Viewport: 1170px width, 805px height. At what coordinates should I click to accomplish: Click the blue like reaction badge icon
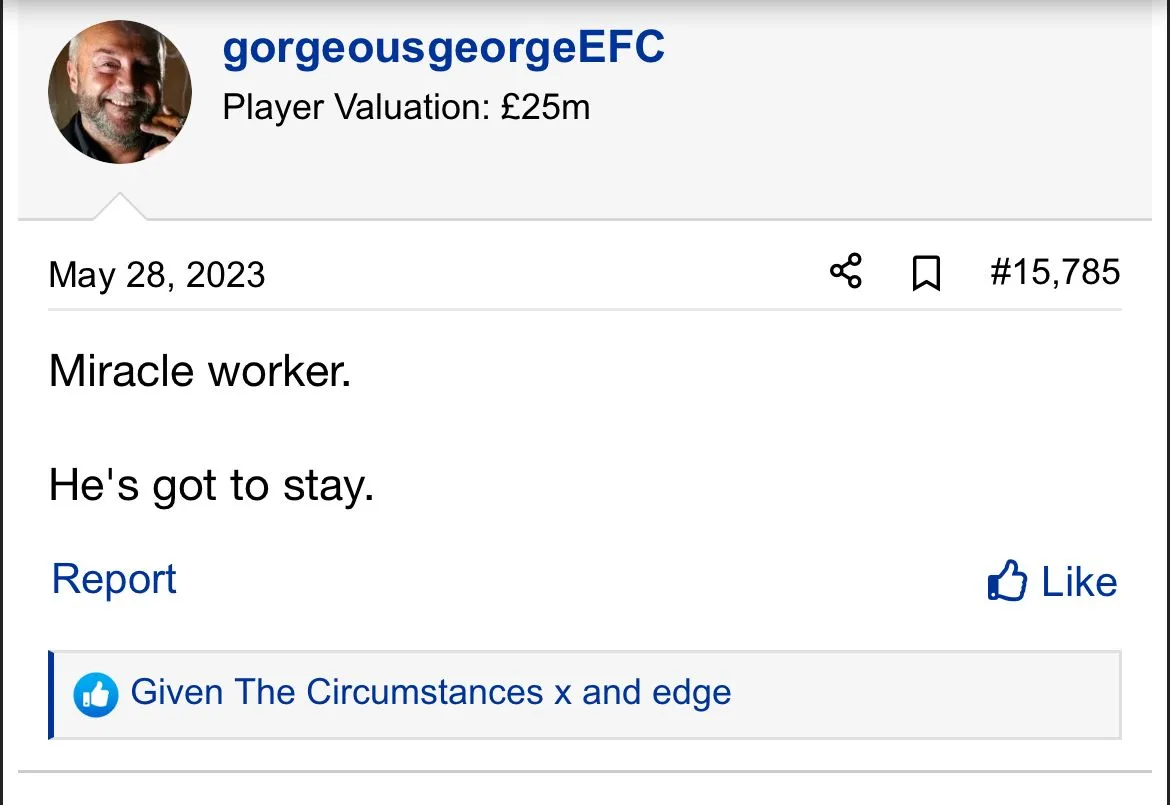pyautogui.click(x=96, y=694)
